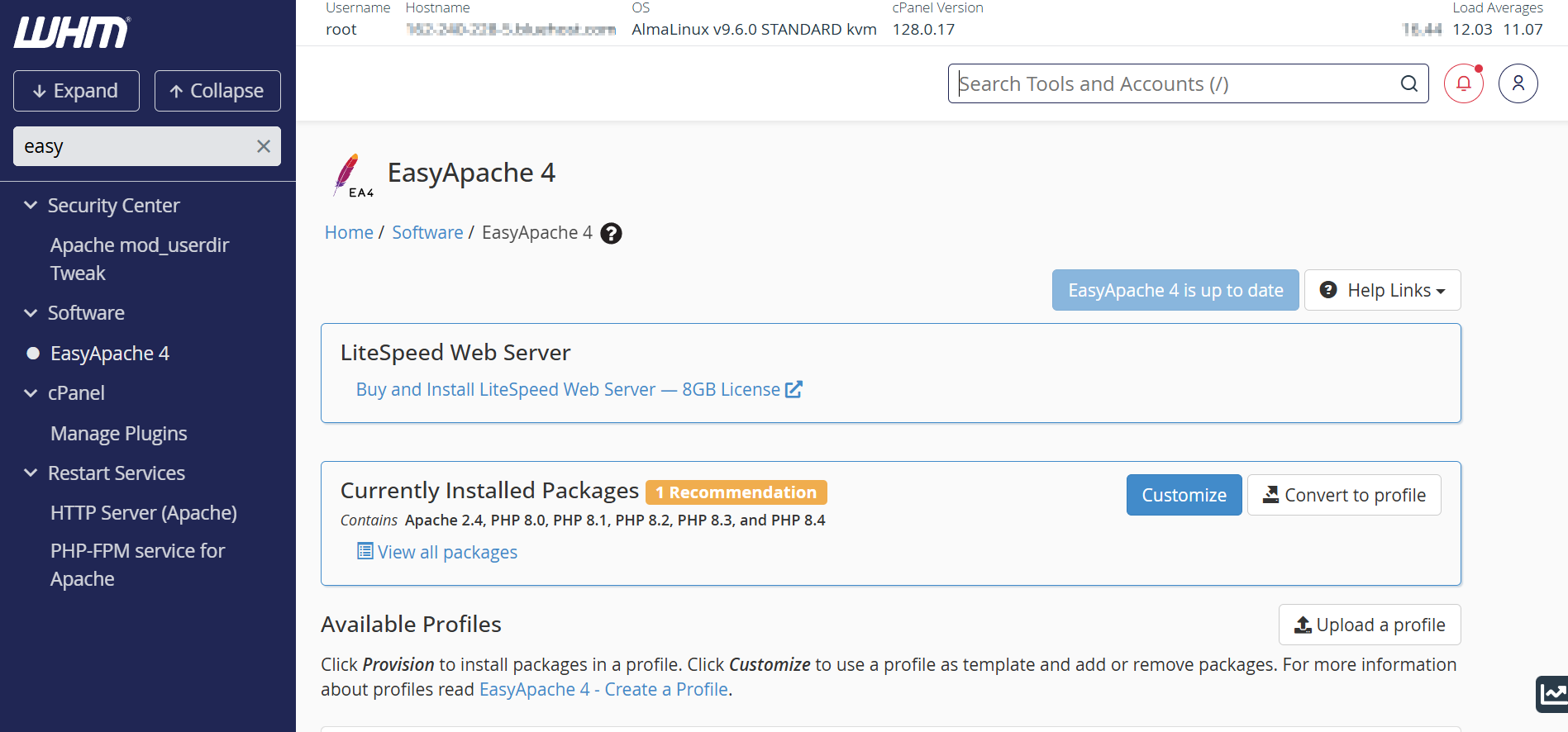This screenshot has width=1568, height=732.
Task: Click the Available Profiles heading
Action: click(411, 625)
